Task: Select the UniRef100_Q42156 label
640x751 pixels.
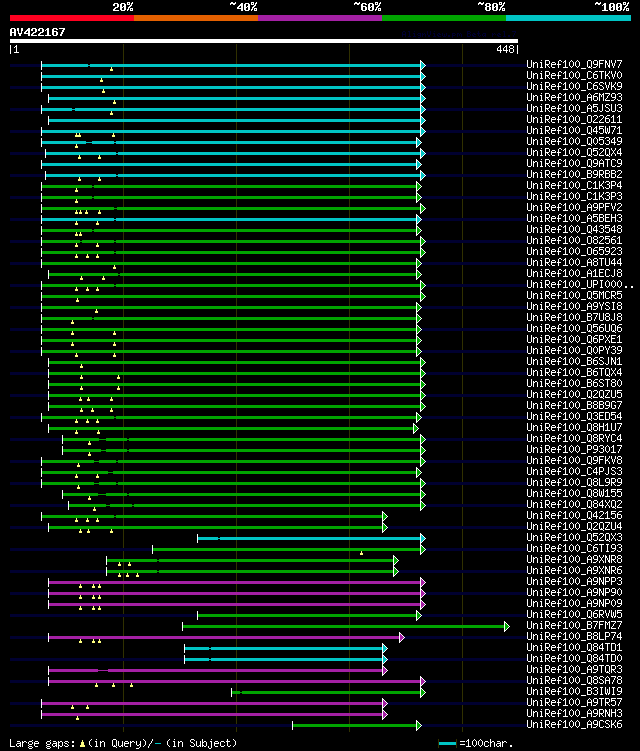Action: pos(574,515)
